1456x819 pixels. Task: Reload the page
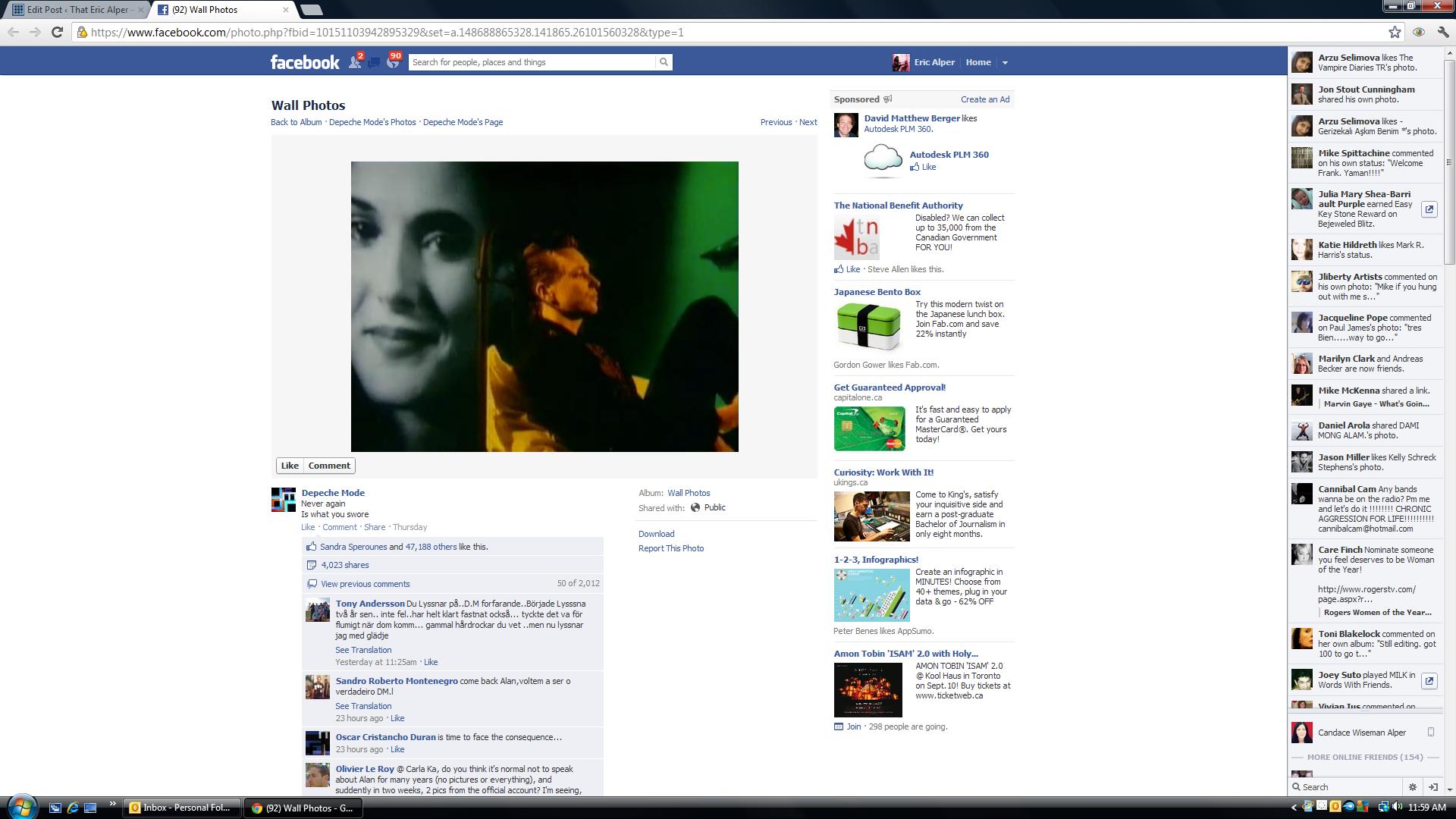point(57,32)
